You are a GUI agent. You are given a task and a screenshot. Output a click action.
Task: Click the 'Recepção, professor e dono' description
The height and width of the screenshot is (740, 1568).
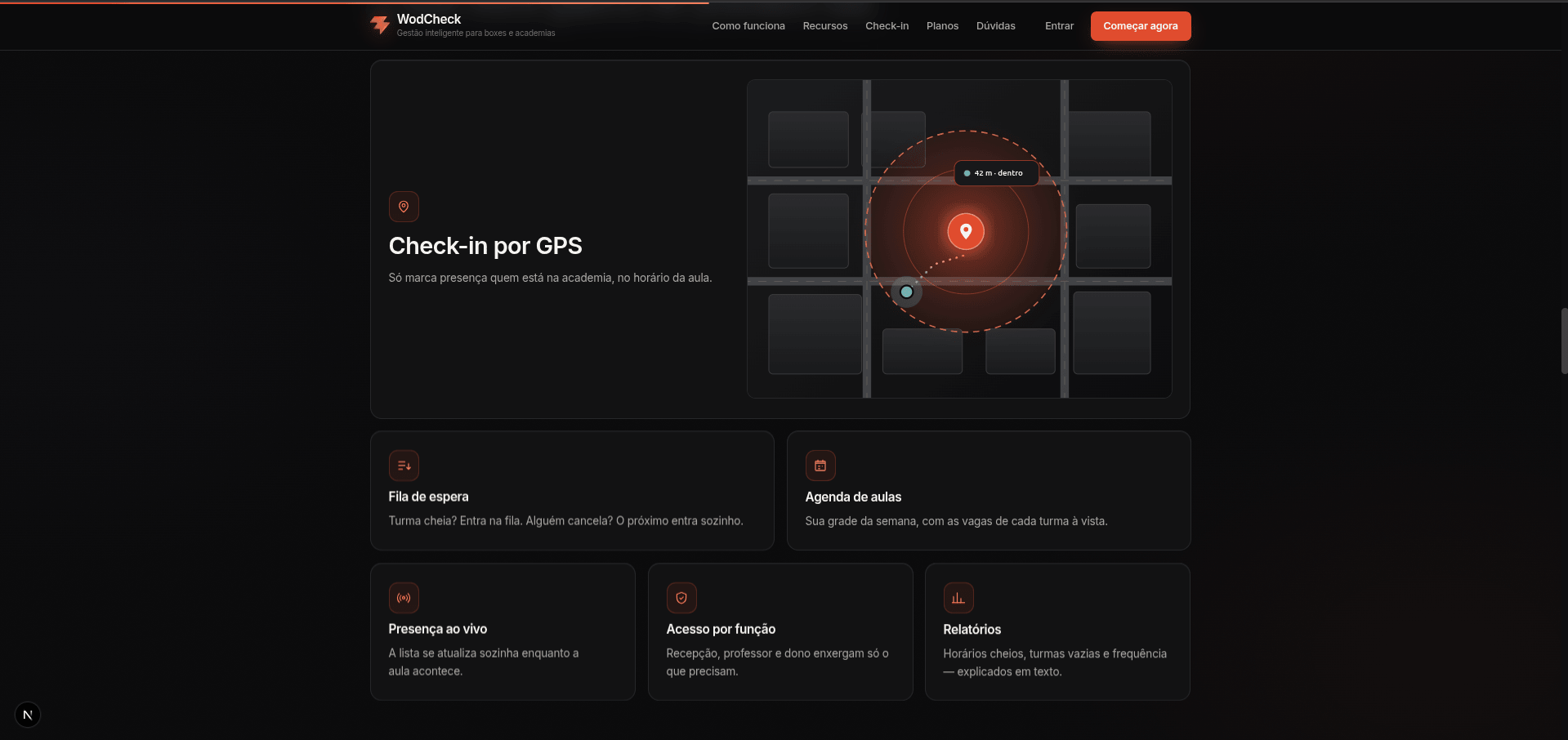click(x=777, y=662)
